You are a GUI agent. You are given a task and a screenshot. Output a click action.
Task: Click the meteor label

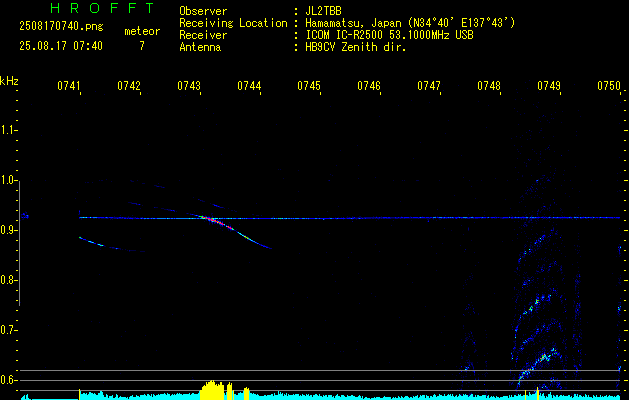pos(142,31)
